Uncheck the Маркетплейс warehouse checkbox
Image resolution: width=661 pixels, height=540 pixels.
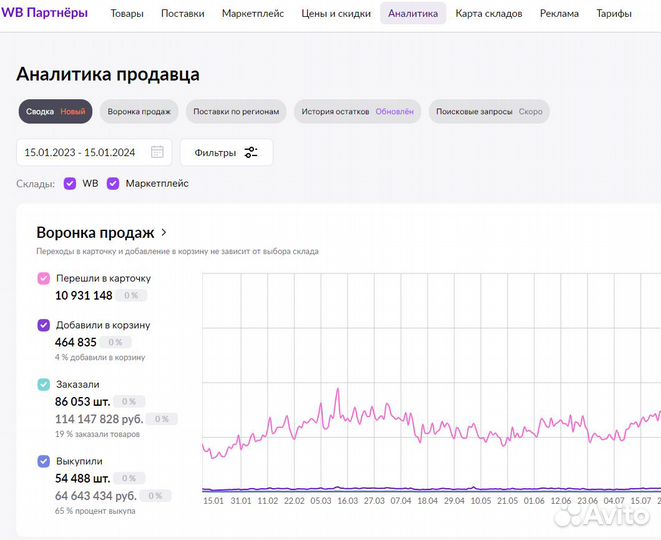pyautogui.click(x=113, y=184)
